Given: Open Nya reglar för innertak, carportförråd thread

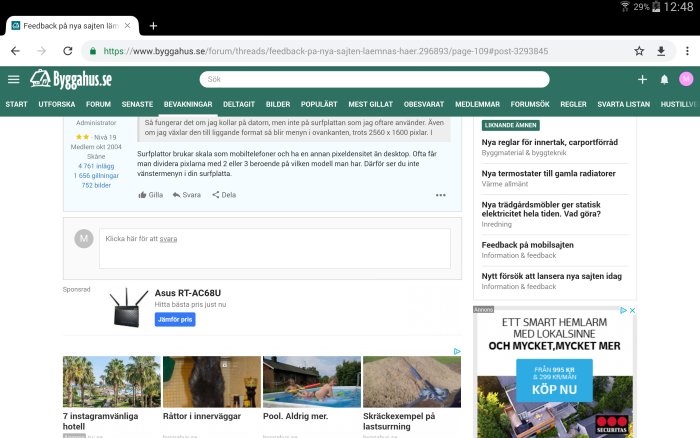Looking at the screenshot, I should (x=550, y=142).
